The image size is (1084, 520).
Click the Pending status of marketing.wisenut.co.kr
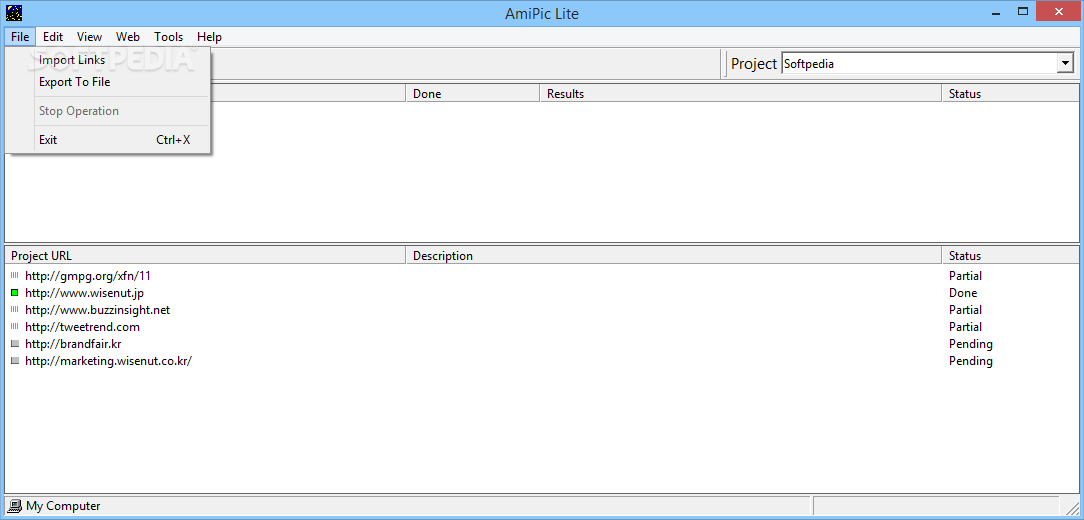click(x=971, y=361)
